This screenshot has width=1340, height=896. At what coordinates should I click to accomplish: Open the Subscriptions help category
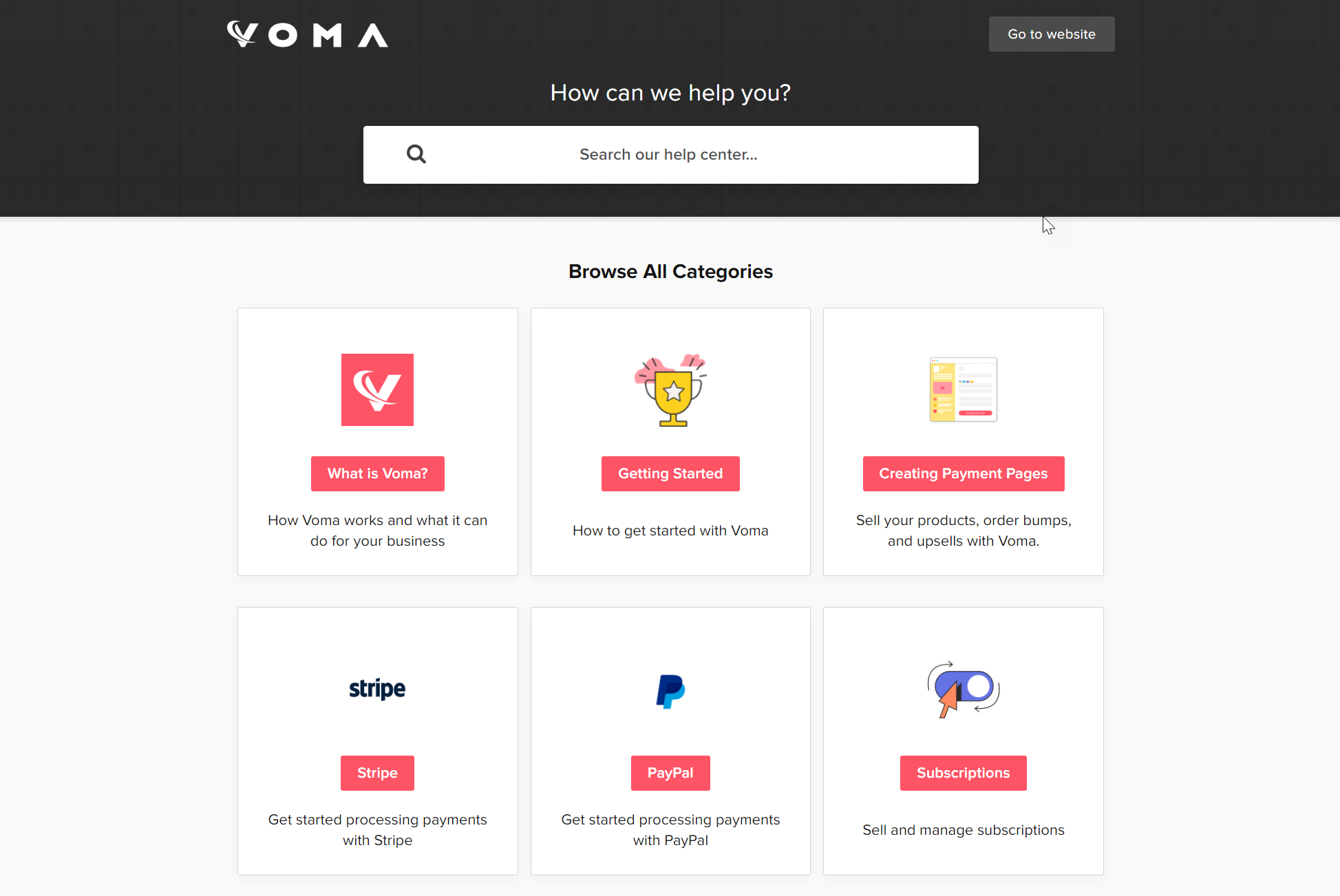pyautogui.click(x=963, y=773)
